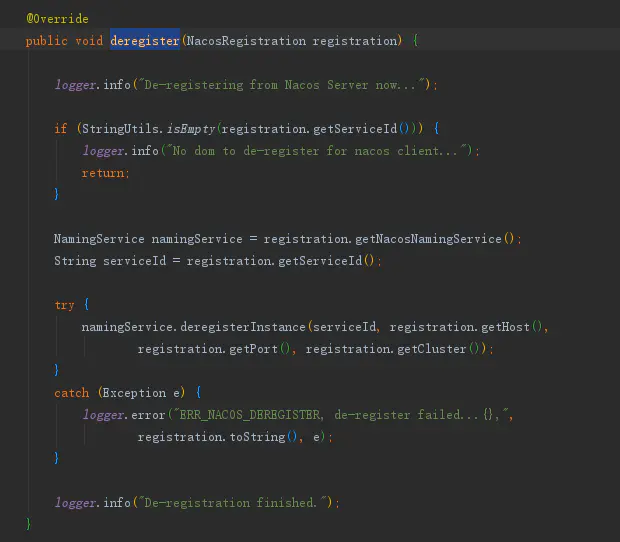Click the highlighted deregister method name
The image size is (620, 542).
click(x=144, y=41)
